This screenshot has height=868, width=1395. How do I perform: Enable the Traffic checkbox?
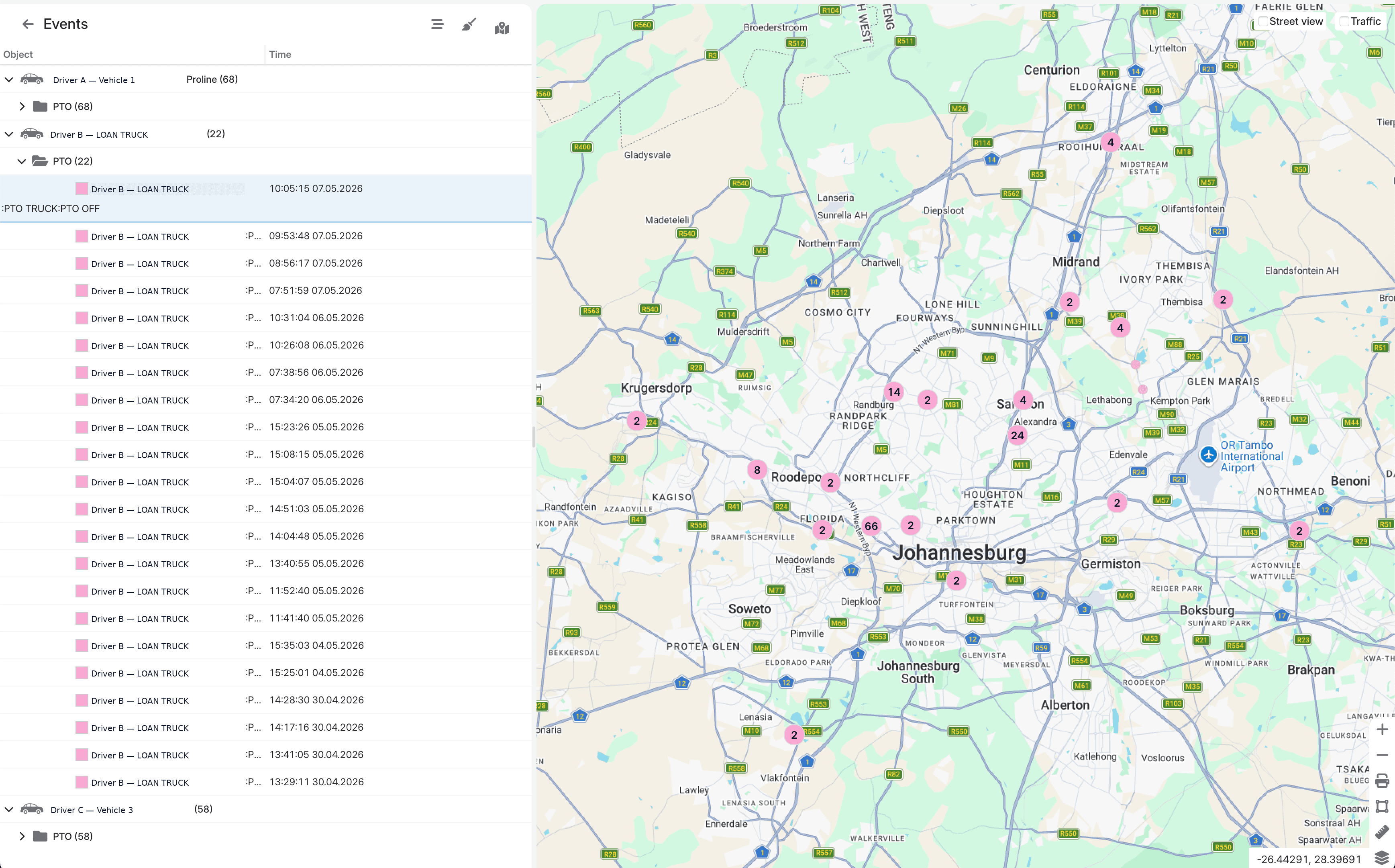click(1344, 22)
